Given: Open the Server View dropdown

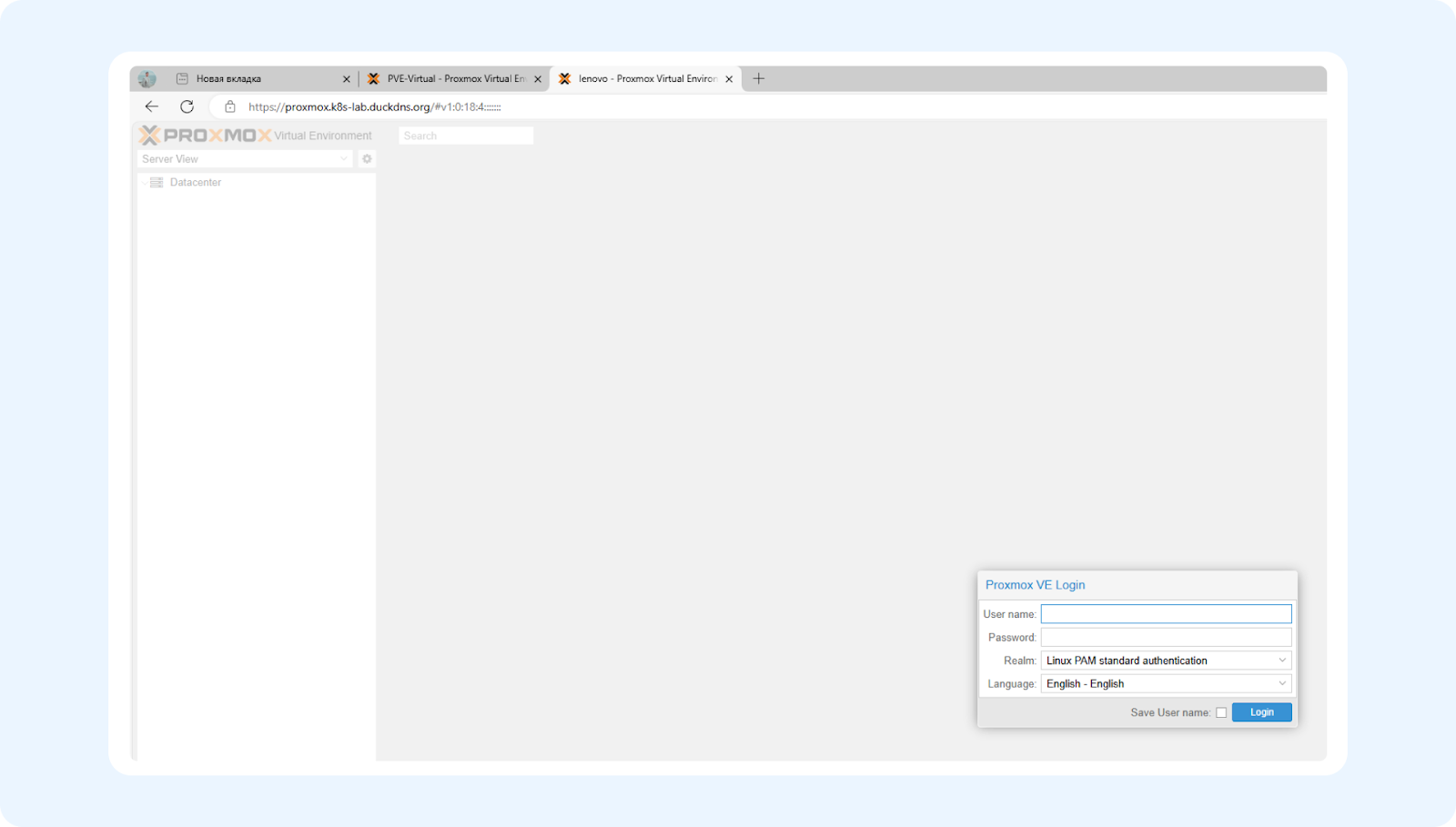Looking at the screenshot, I should pyautogui.click(x=245, y=158).
